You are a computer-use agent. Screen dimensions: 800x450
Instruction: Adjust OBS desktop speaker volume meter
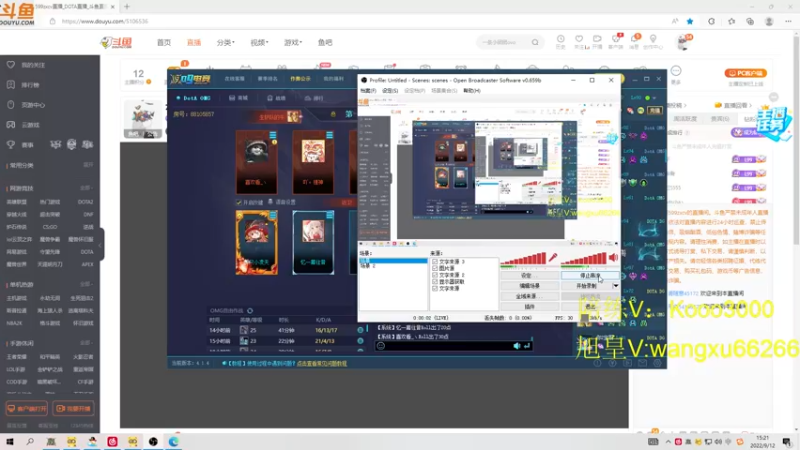pos(584,259)
